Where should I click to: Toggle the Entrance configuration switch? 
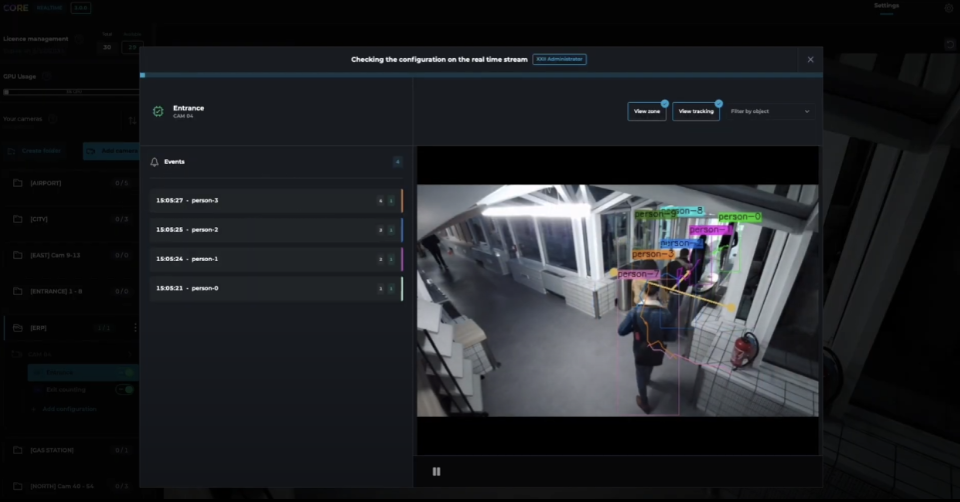click(126, 372)
